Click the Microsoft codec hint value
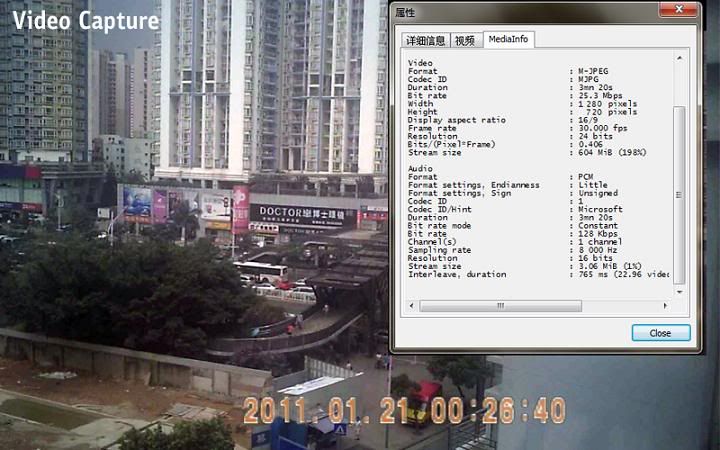Viewport: 720px width, 450px height. pyautogui.click(x=600, y=209)
